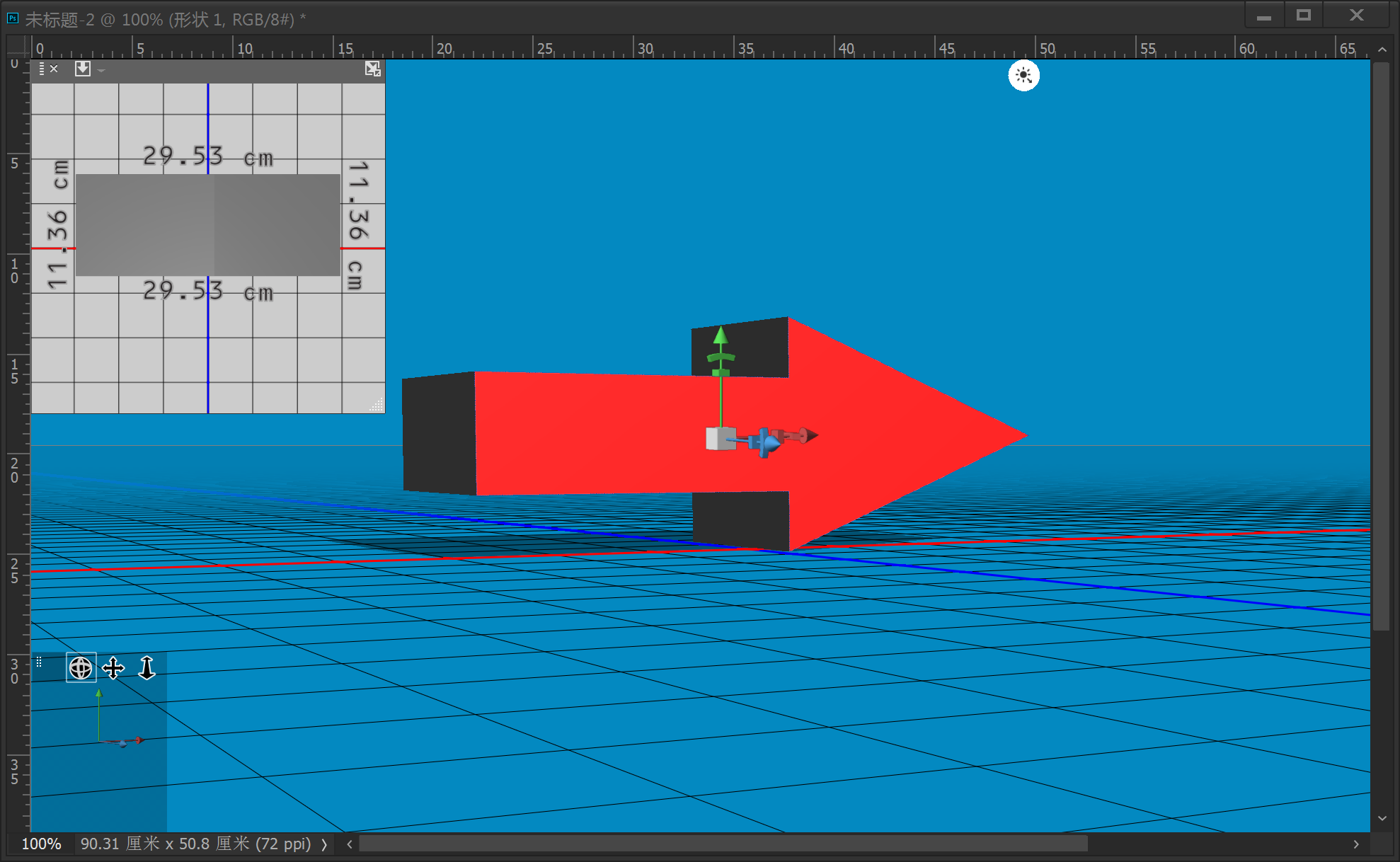Click the horizontal scroll left arrow
The image size is (1400, 862).
pyautogui.click(x=349, y=844)
